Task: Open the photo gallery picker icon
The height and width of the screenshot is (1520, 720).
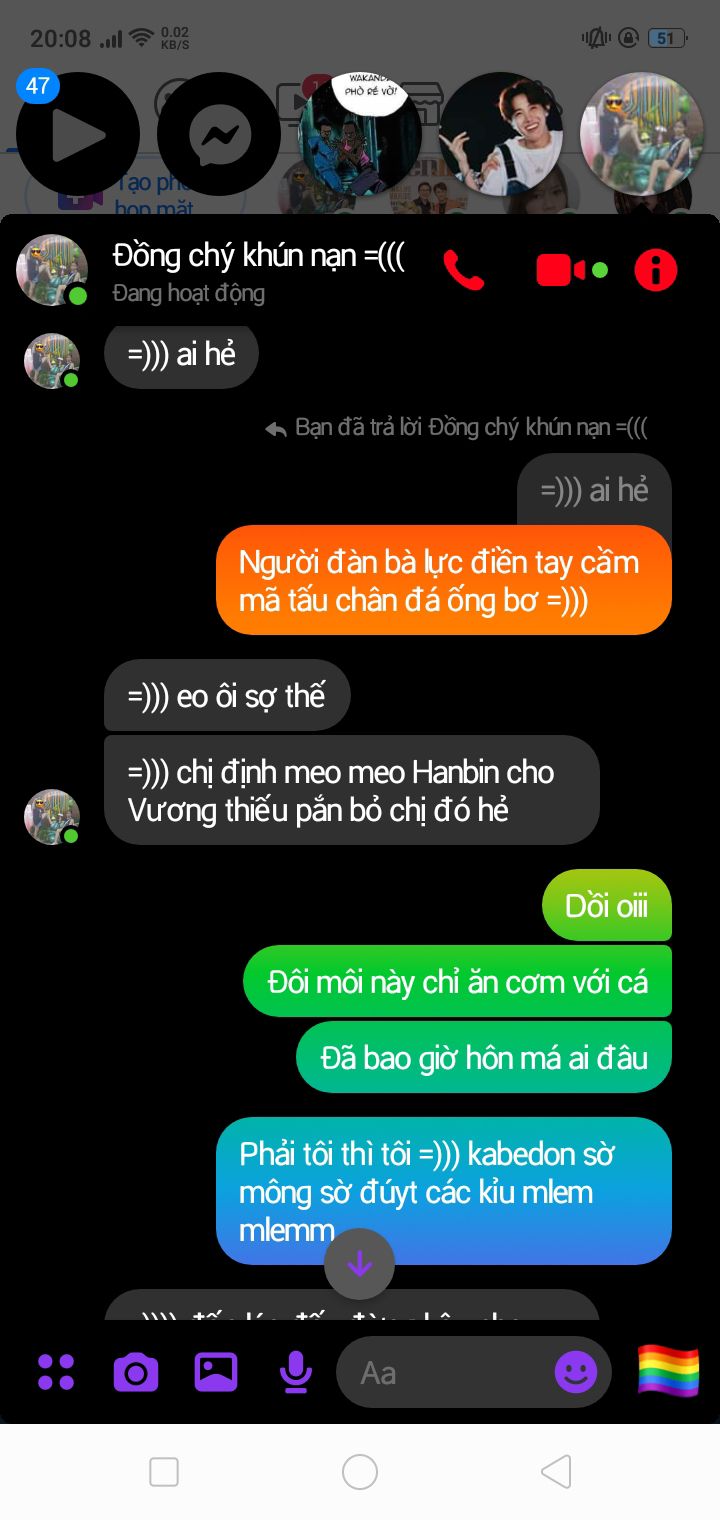Action: pyautogui.click(x=216, y=1372)
